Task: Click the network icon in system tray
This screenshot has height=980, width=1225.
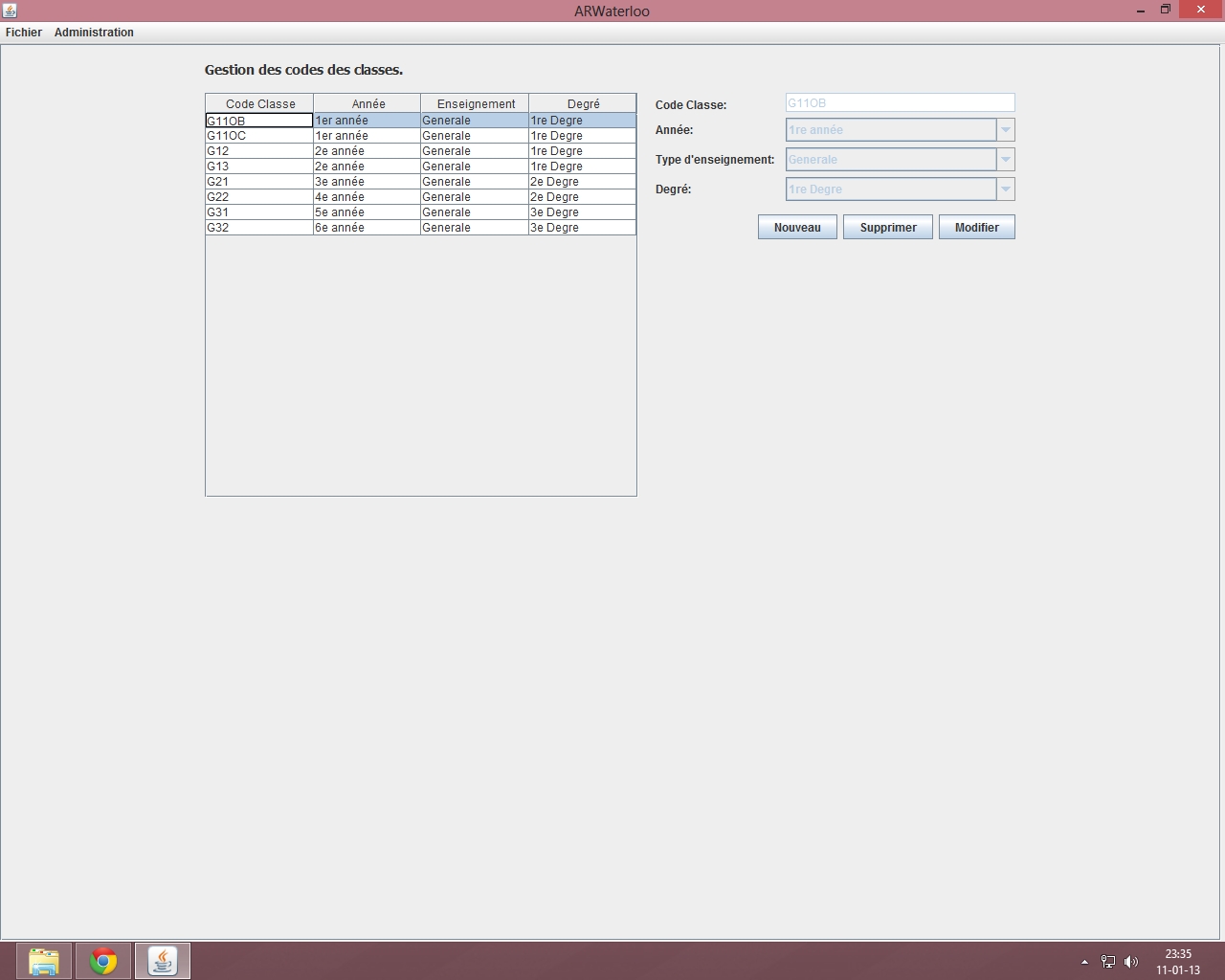Action: point(1108,962)
